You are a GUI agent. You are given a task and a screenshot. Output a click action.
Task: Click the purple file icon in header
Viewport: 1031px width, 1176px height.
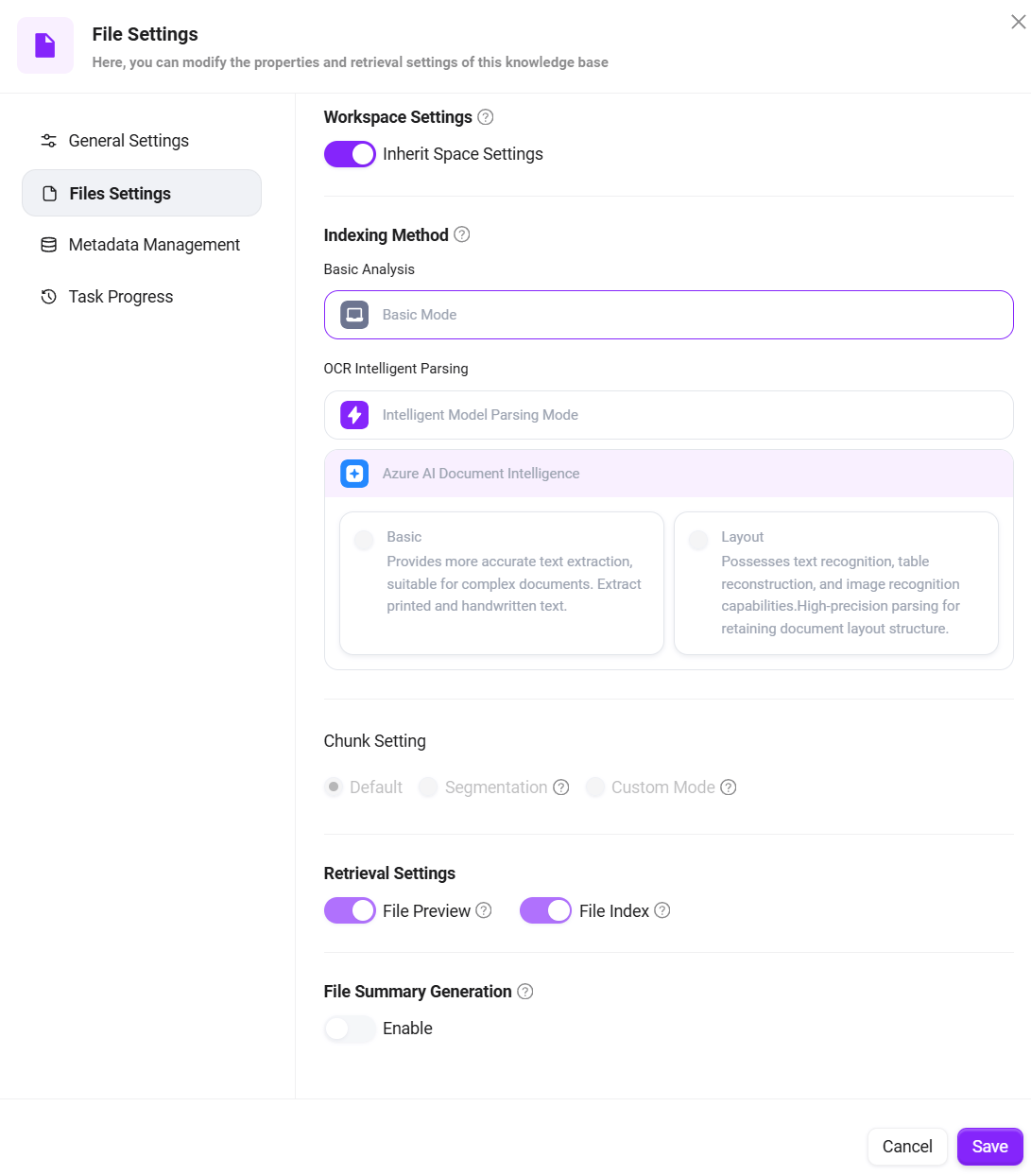click(x=45, y=45)
